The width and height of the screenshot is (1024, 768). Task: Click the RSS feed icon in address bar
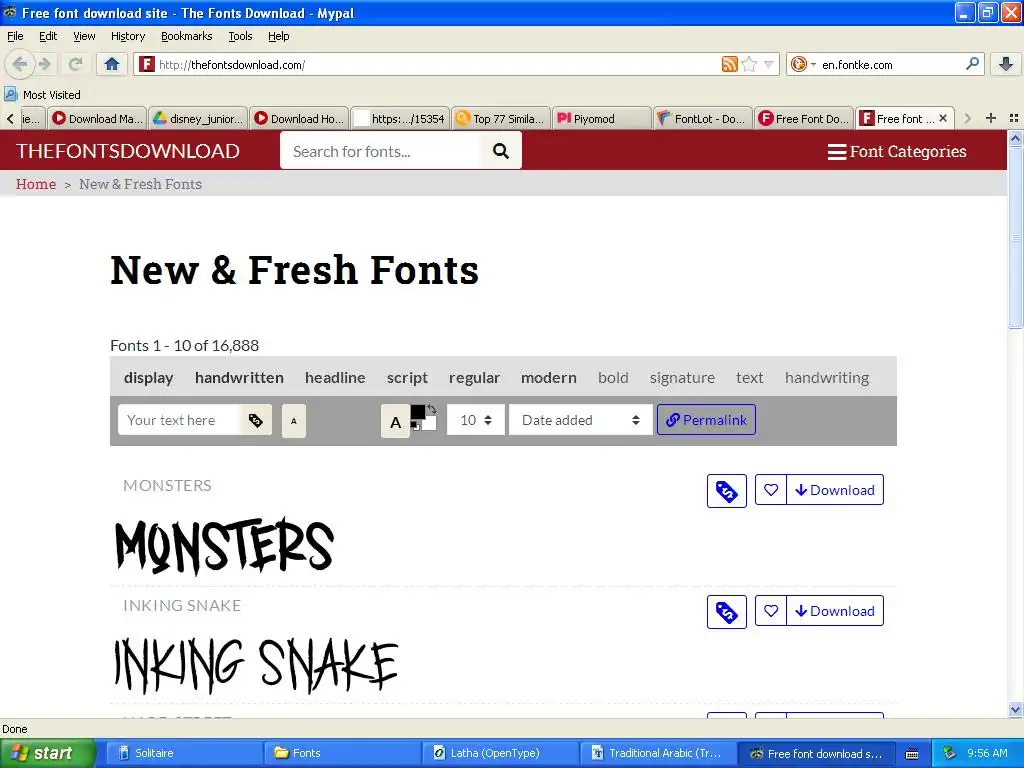click(729, 64)
